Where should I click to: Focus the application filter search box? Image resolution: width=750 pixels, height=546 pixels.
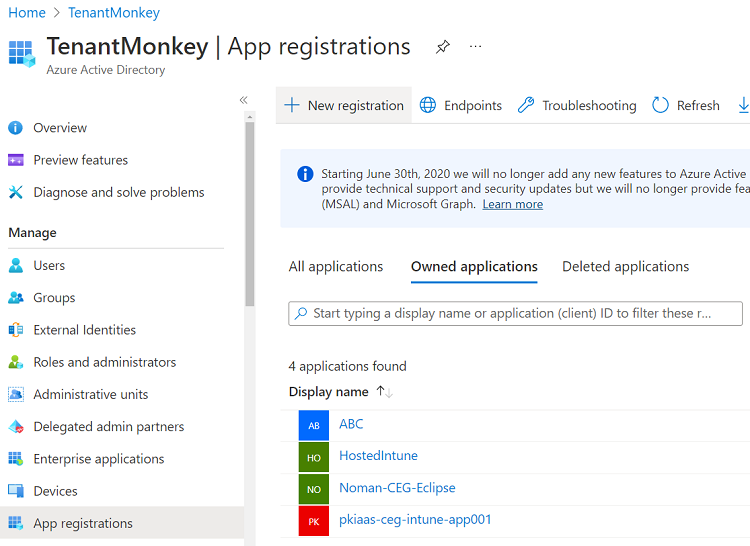click(x=515, y=313)
